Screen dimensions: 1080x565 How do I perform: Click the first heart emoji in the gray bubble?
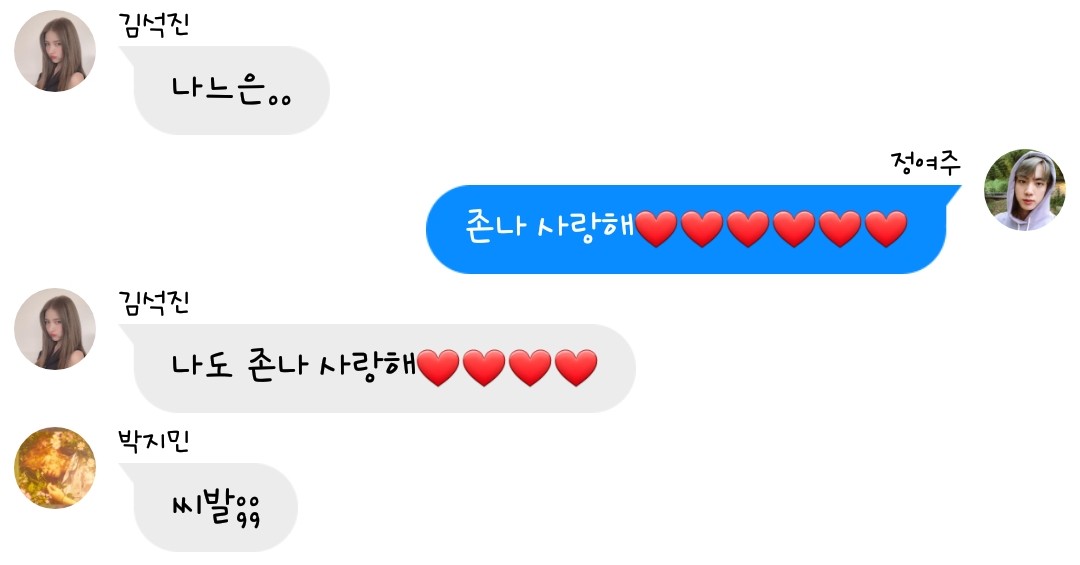click(438, 367)
